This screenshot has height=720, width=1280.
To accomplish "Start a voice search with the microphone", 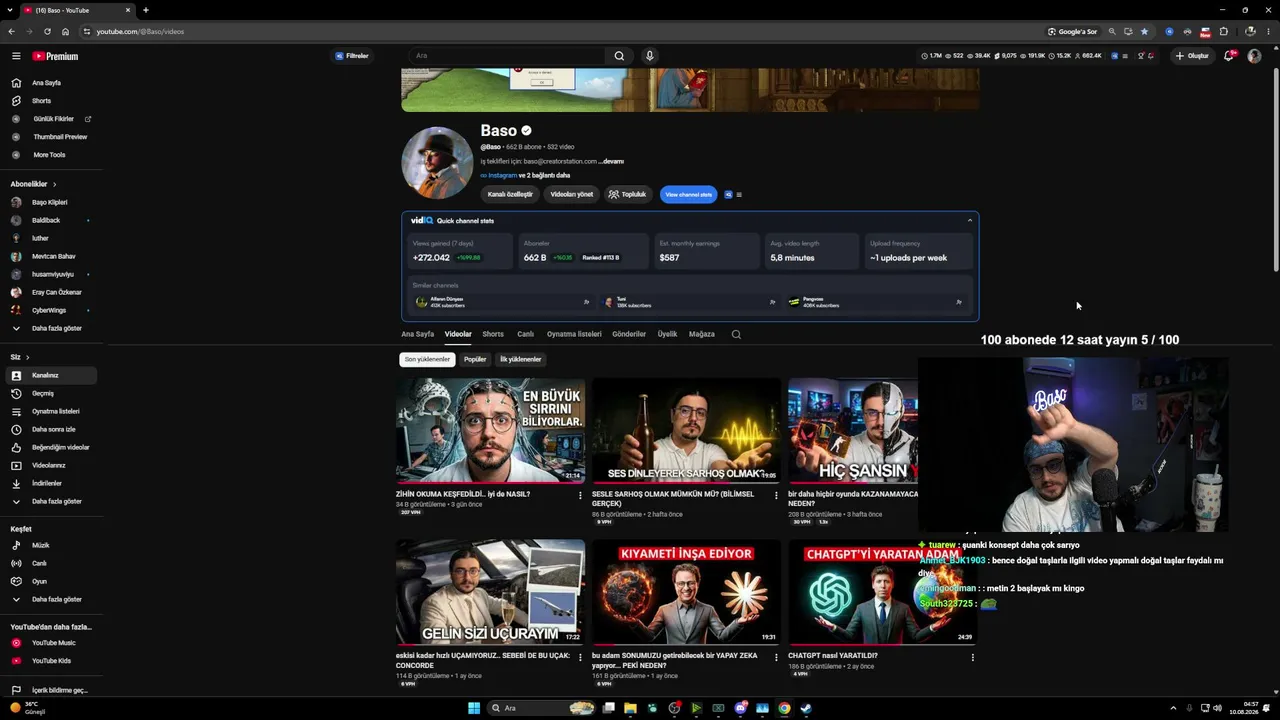I will (x=649, y=56).
